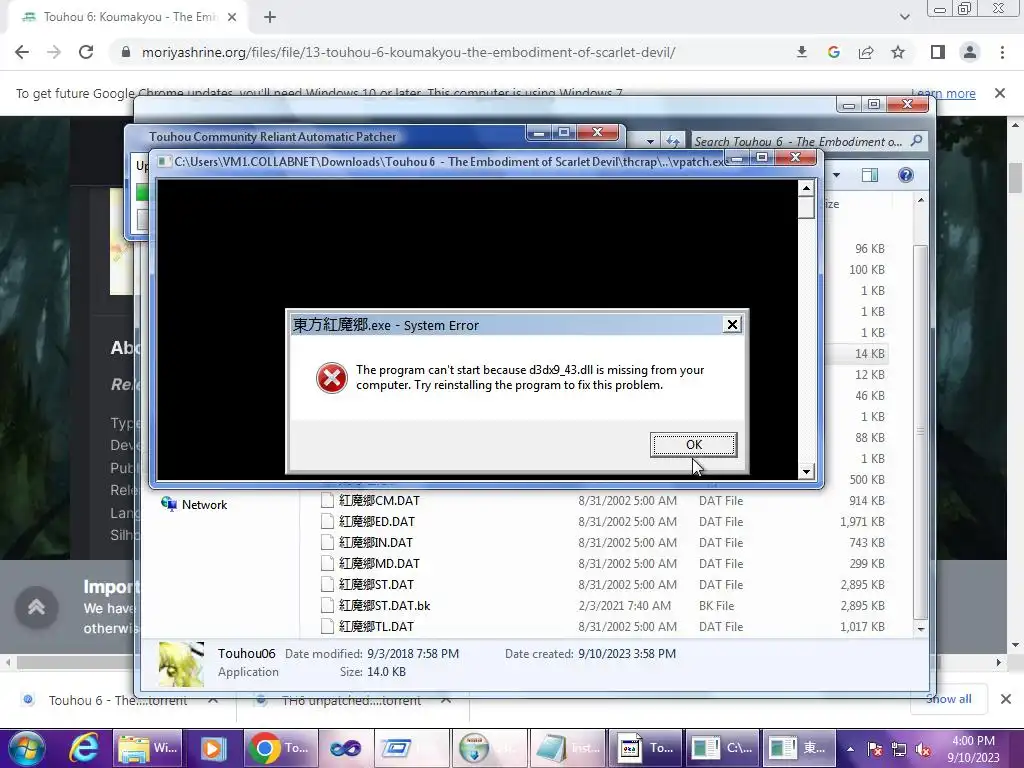
Task: Open Explorer view options dropdown arrow
Action: (x=836, y=175)
